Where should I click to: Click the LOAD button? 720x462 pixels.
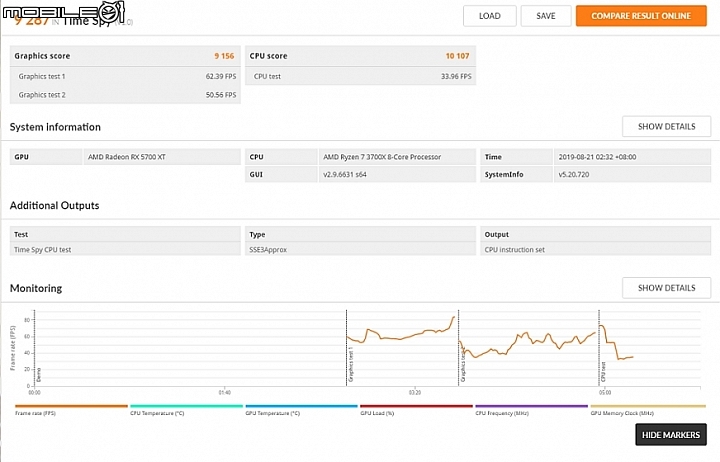pyautogui.click(x=489, y=16)
